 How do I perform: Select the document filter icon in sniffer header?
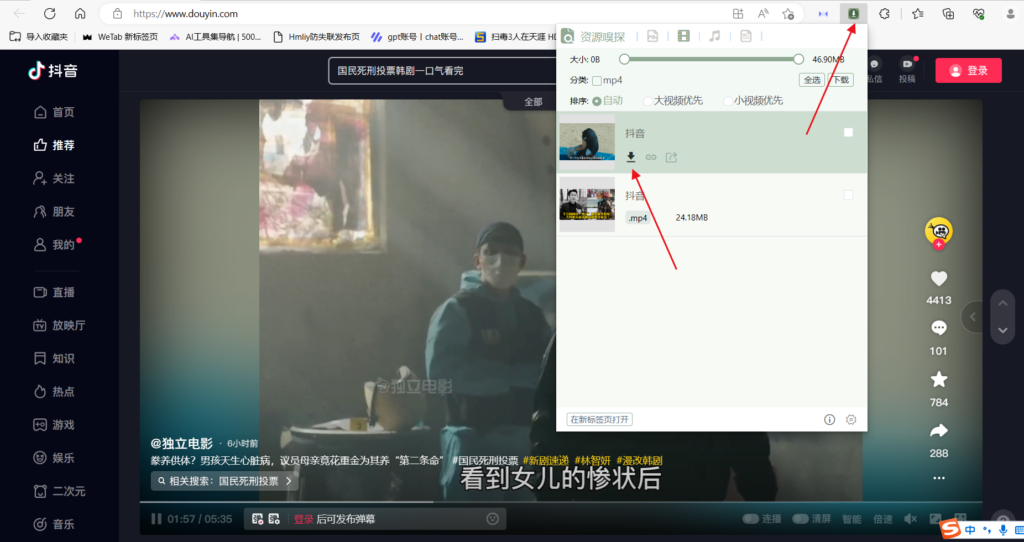click(746, 36)
